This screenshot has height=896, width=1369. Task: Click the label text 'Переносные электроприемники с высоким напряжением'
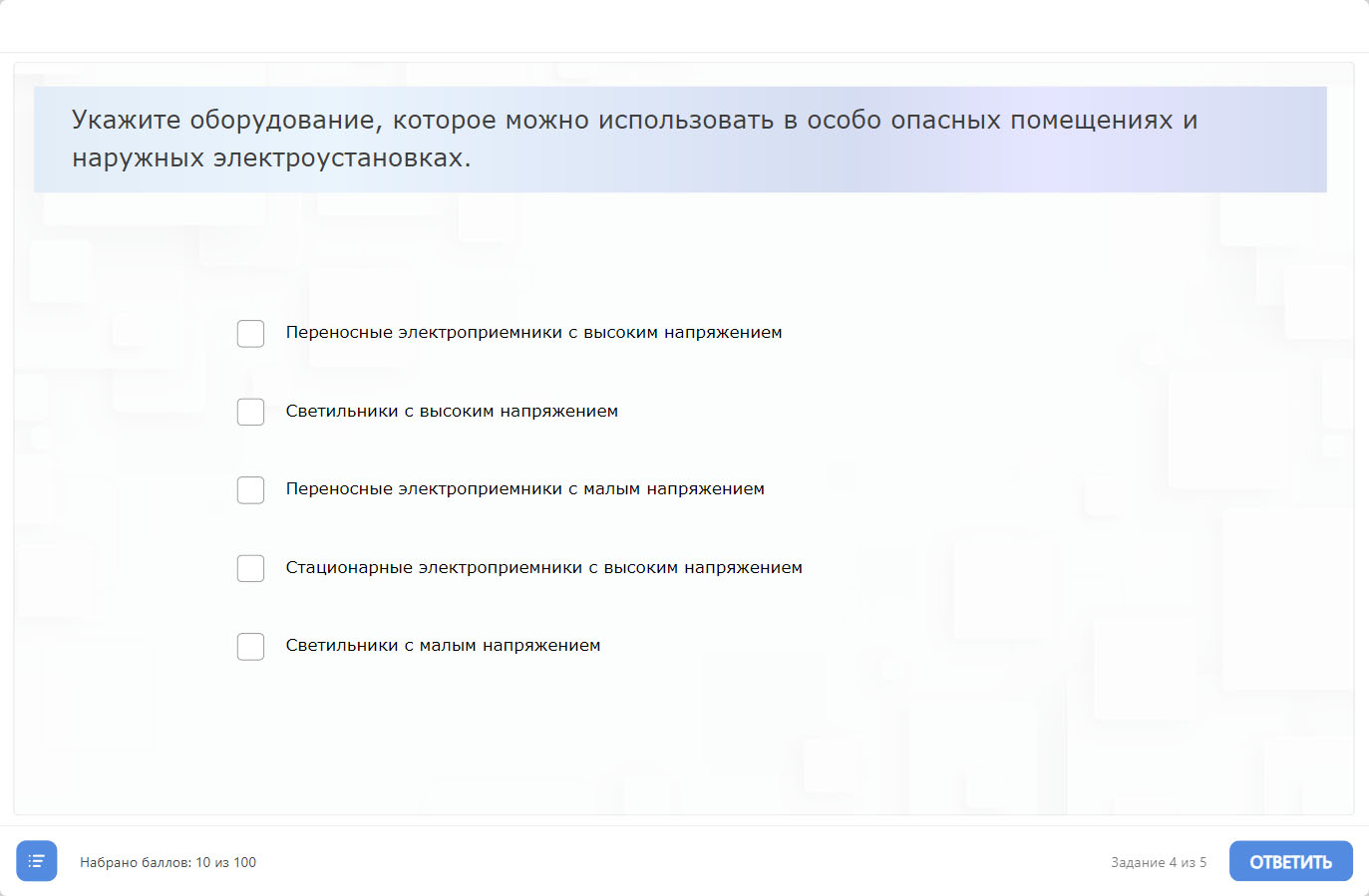tap(533, 333)
